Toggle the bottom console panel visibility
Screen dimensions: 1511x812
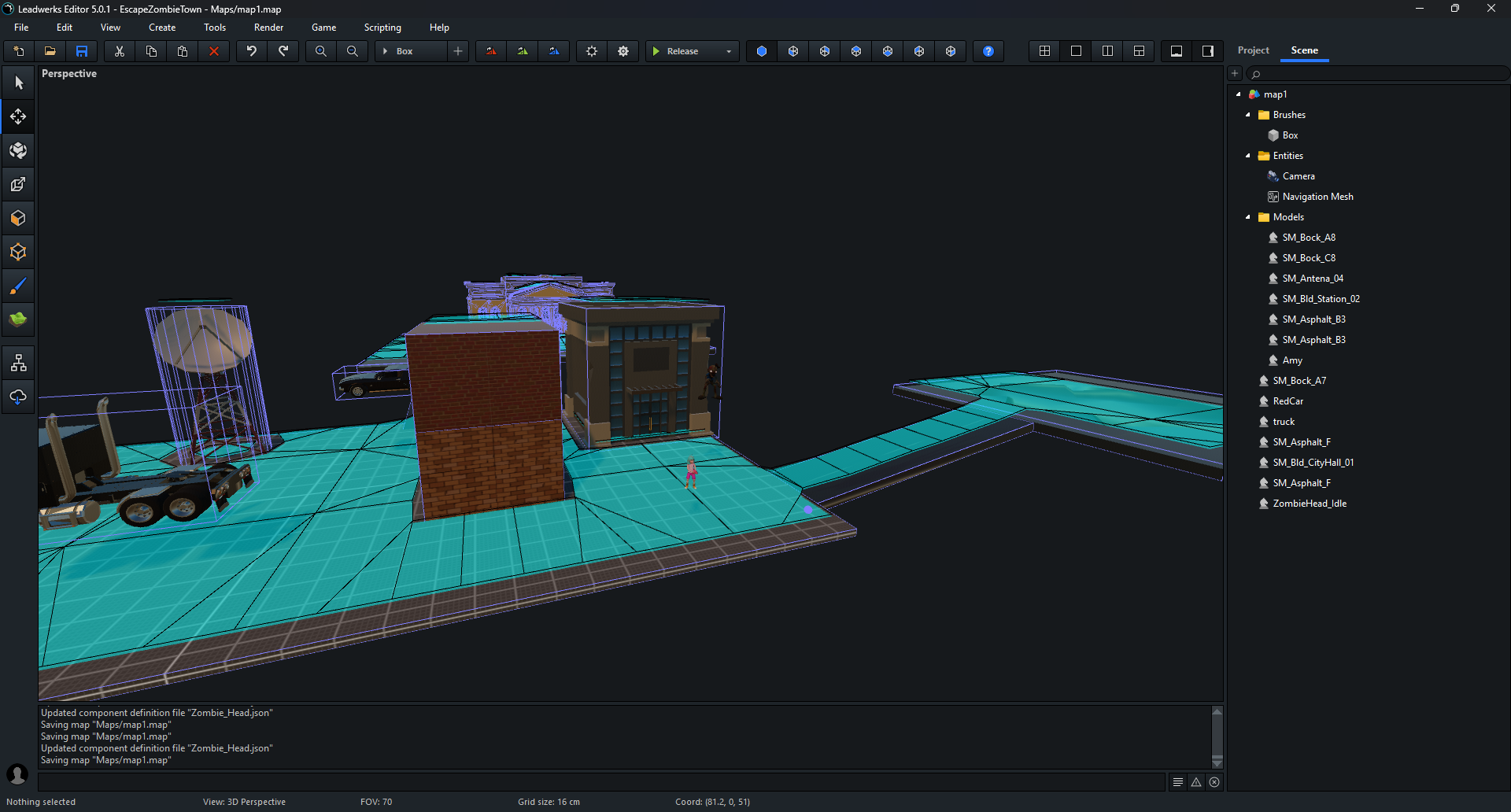pyautogui.click(x=1177, y=51)
